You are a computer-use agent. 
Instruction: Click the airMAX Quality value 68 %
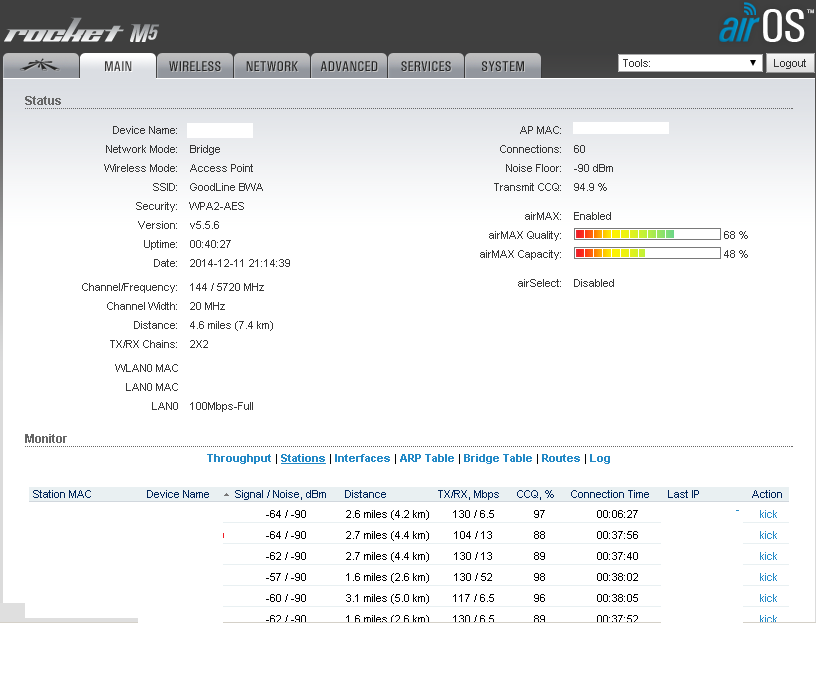tap(736, 235)
